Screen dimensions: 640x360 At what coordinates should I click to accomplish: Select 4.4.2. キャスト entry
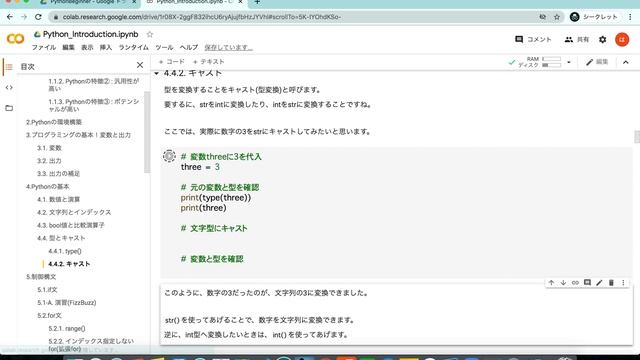(x=69, y=264)
